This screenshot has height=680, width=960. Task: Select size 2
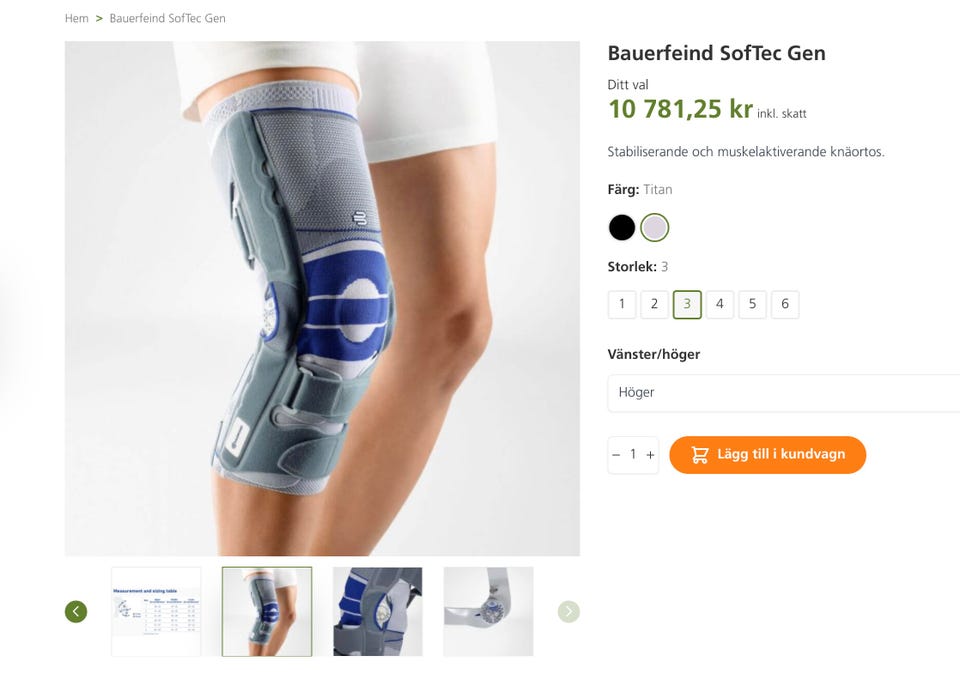coord(654,304)
